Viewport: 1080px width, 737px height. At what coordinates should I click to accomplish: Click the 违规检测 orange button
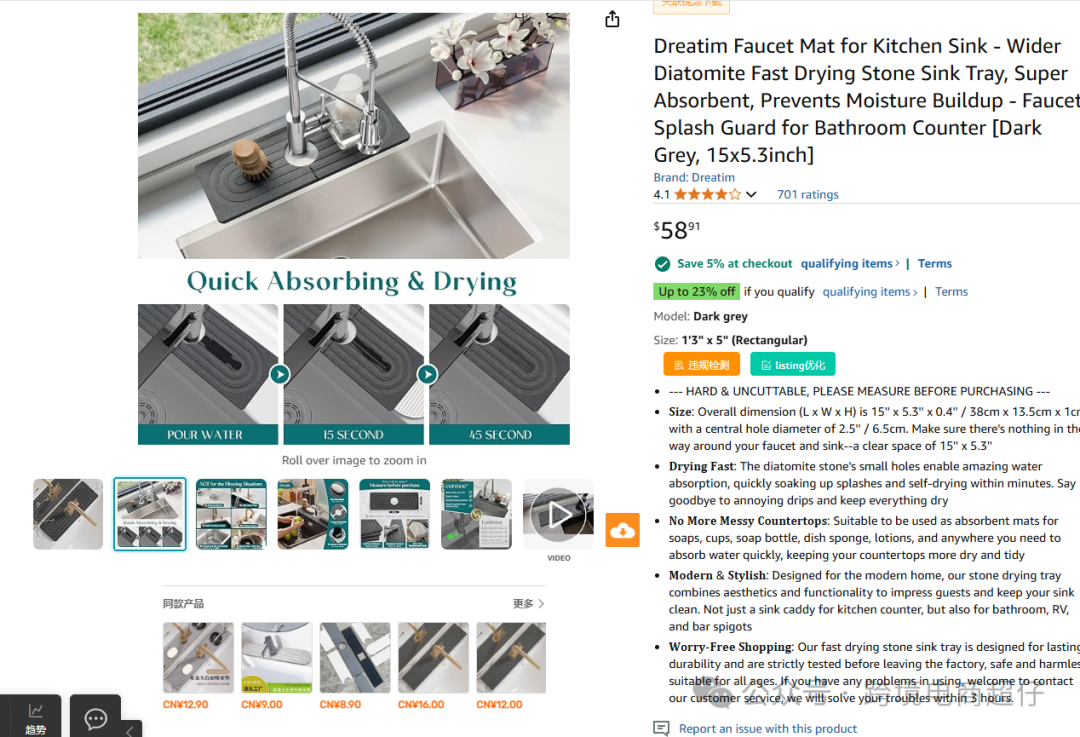[701, 364]
